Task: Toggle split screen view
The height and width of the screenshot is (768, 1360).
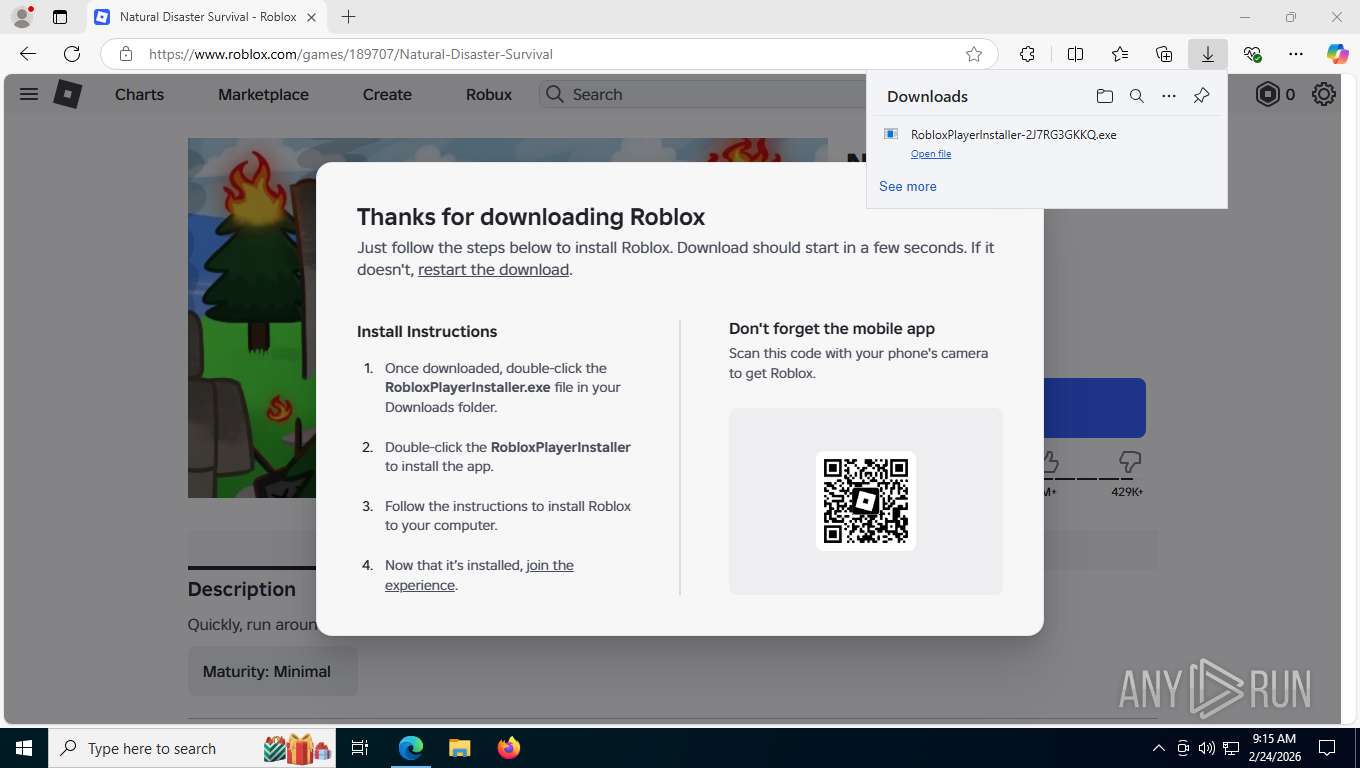Action: 1076,54
